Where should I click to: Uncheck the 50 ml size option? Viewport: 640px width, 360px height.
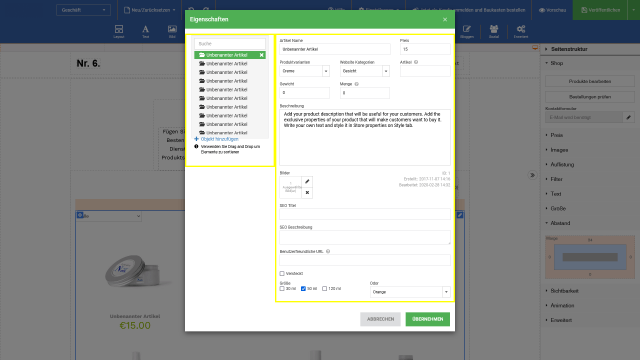(x=303, y=289)
